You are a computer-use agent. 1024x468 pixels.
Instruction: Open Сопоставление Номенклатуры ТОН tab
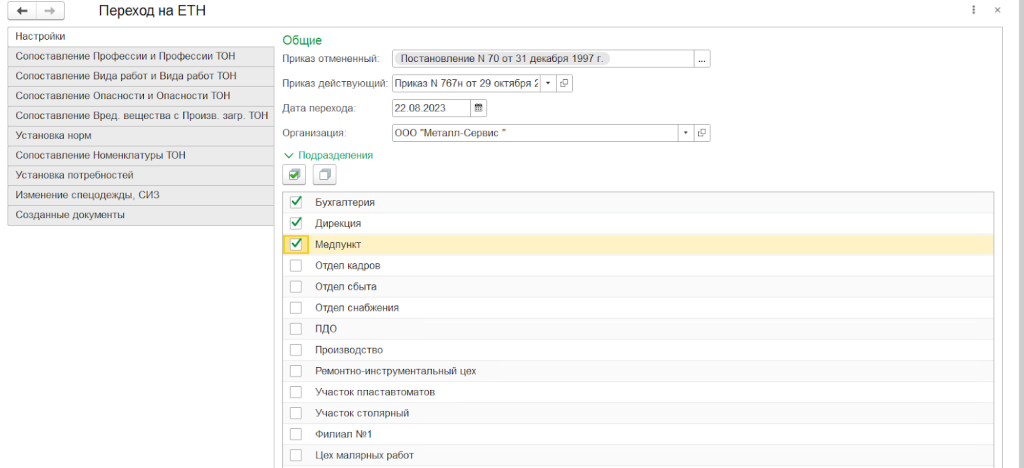(x=140, y=156)
